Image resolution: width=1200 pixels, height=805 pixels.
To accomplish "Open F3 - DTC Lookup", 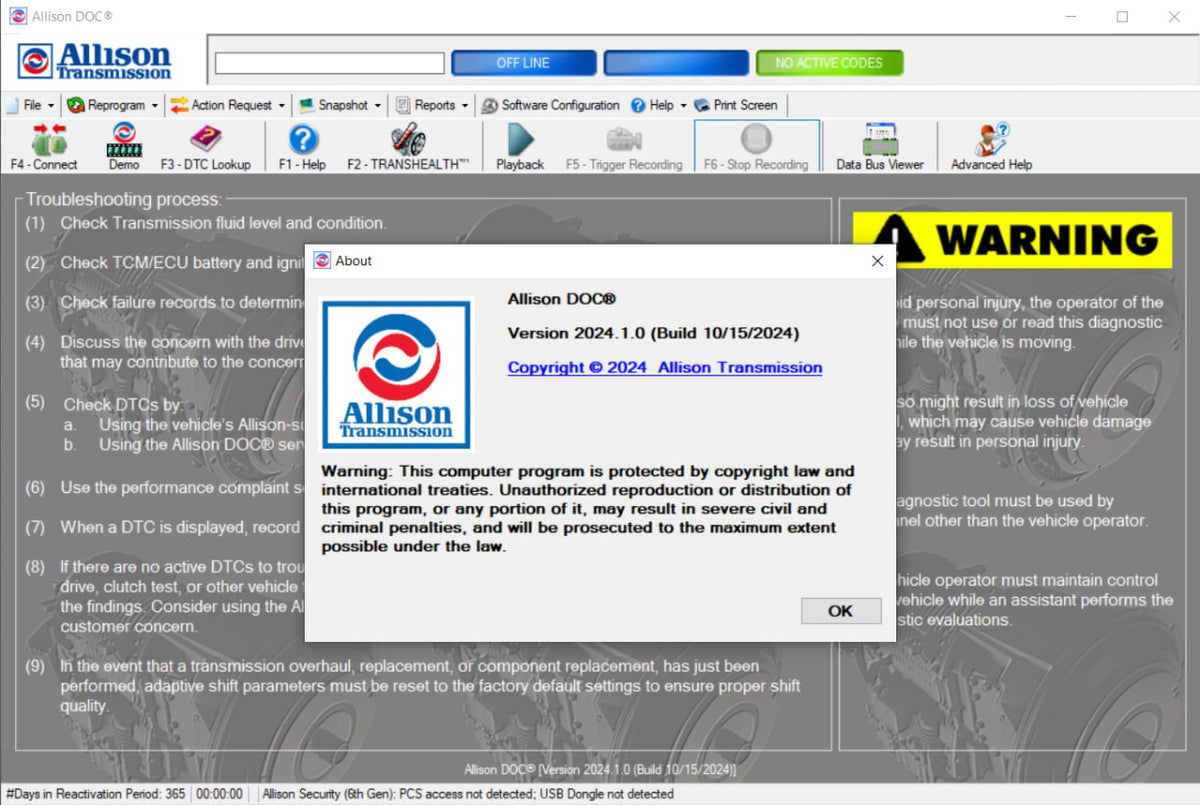I will (x=206, y=145).
